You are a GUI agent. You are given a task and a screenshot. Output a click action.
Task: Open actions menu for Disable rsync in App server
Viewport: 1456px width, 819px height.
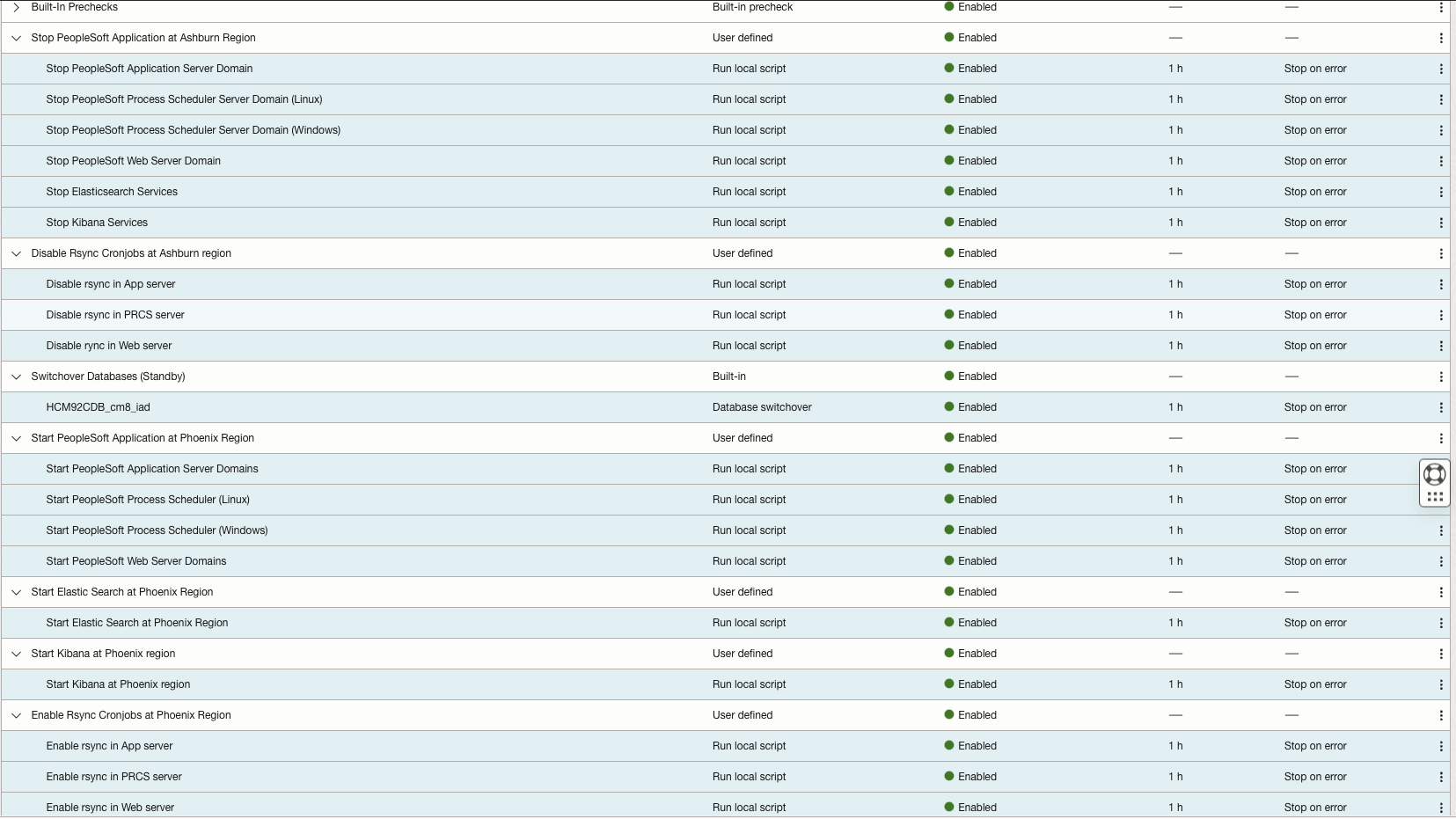pos(1441,284)
